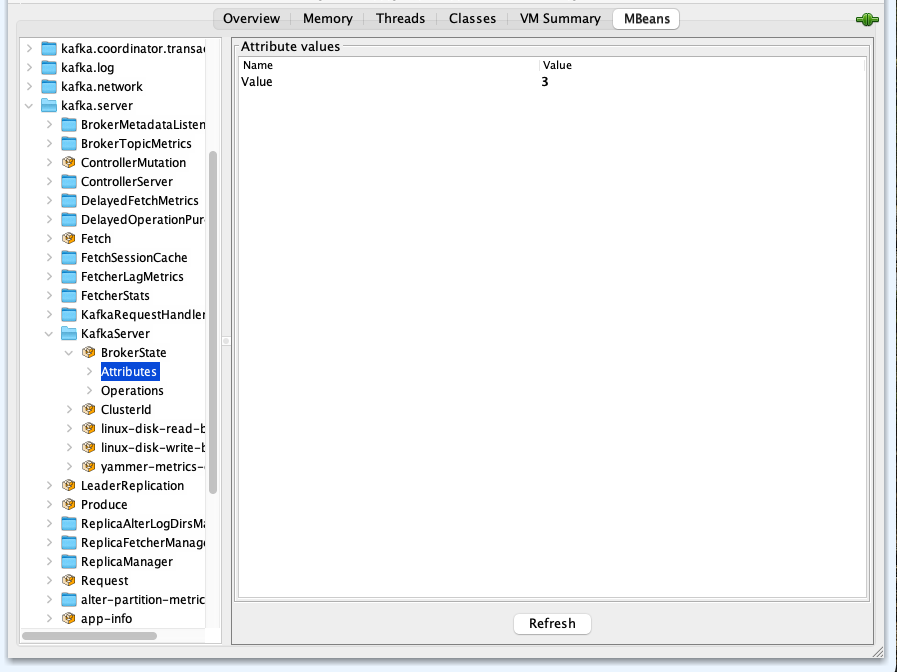Viewport: 897px width, 672px height.
Task: Select the ReplicaAlterLogDirsManager tree item
Action: (143, 523)
